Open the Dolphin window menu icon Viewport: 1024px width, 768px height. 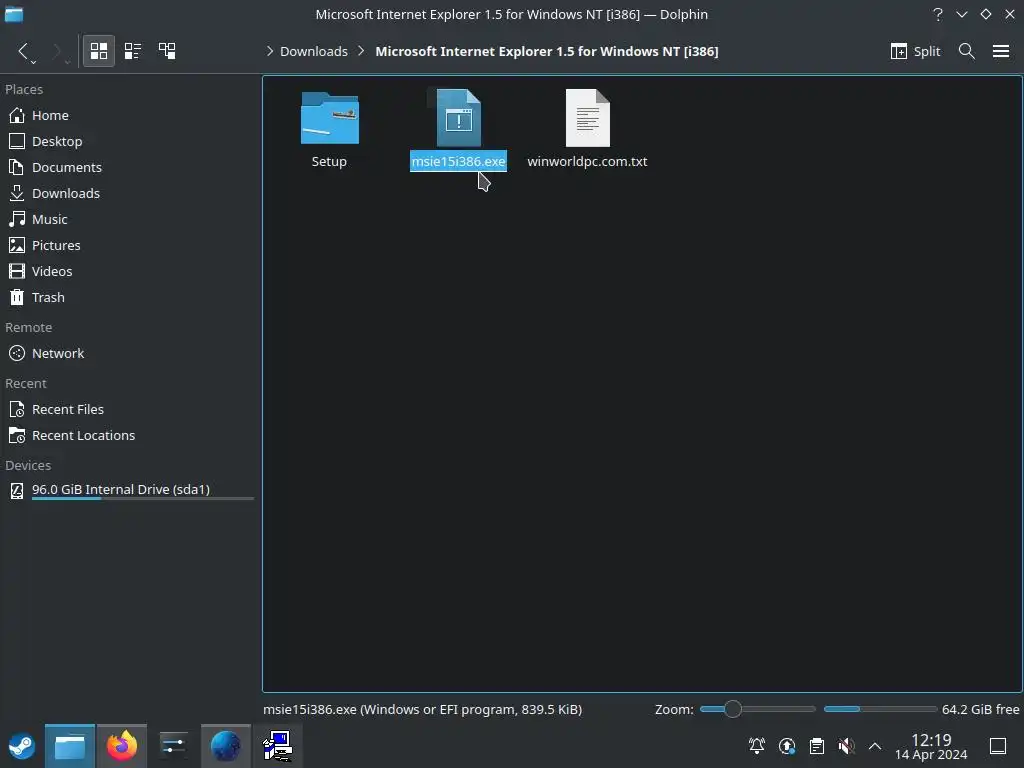click(x=14, y=14)
